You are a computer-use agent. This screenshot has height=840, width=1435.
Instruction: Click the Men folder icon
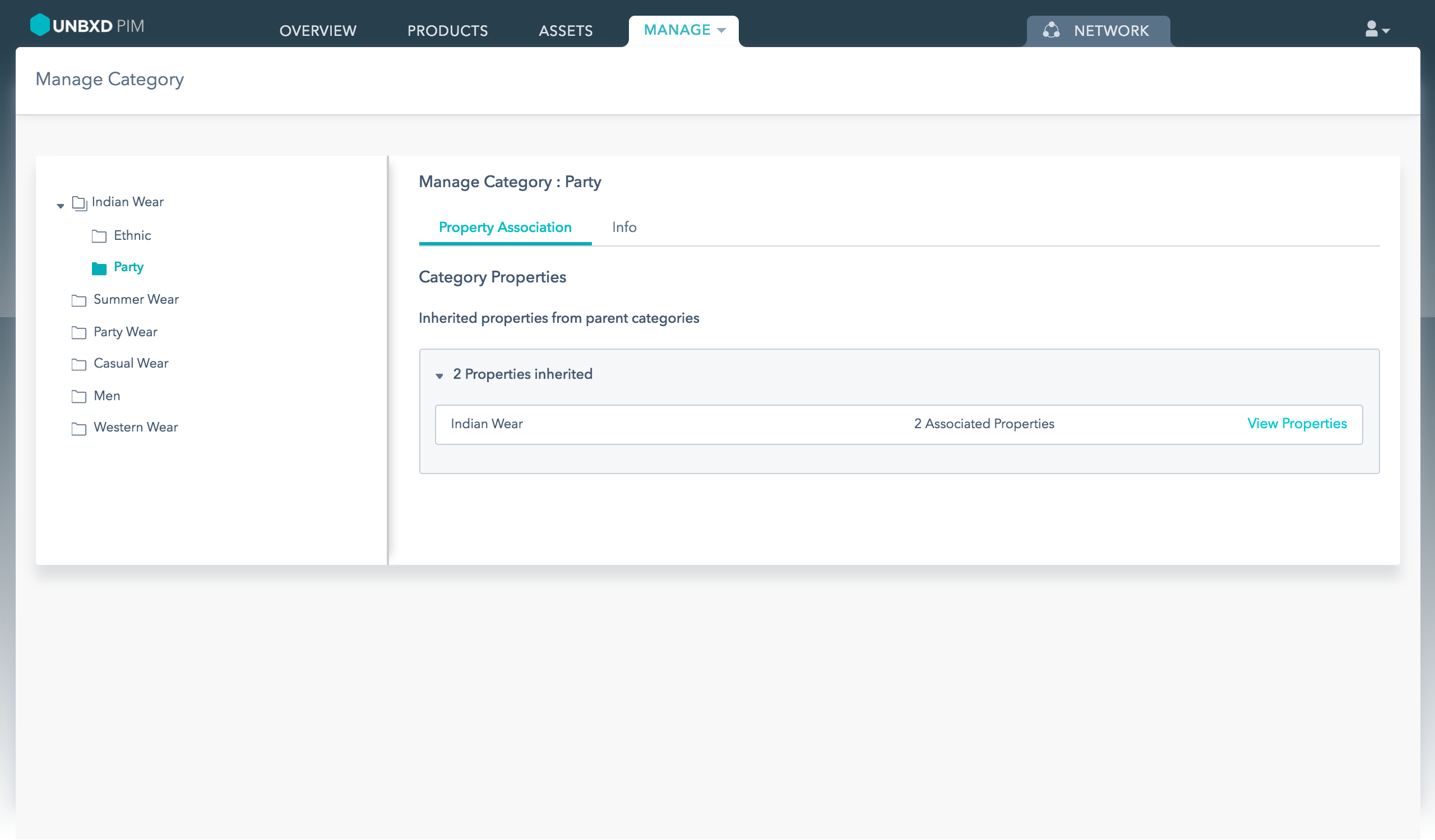pos(79,397)
